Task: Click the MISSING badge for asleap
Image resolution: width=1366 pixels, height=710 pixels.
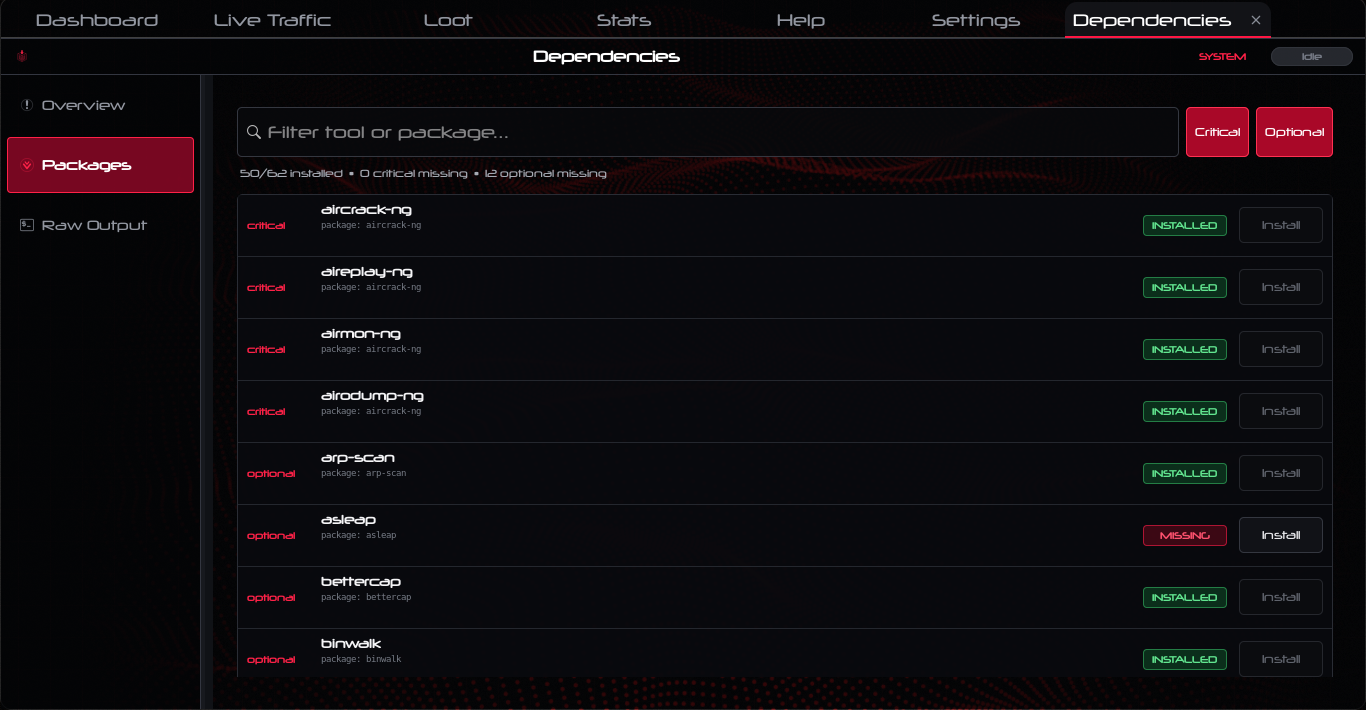Action: 1185,535
